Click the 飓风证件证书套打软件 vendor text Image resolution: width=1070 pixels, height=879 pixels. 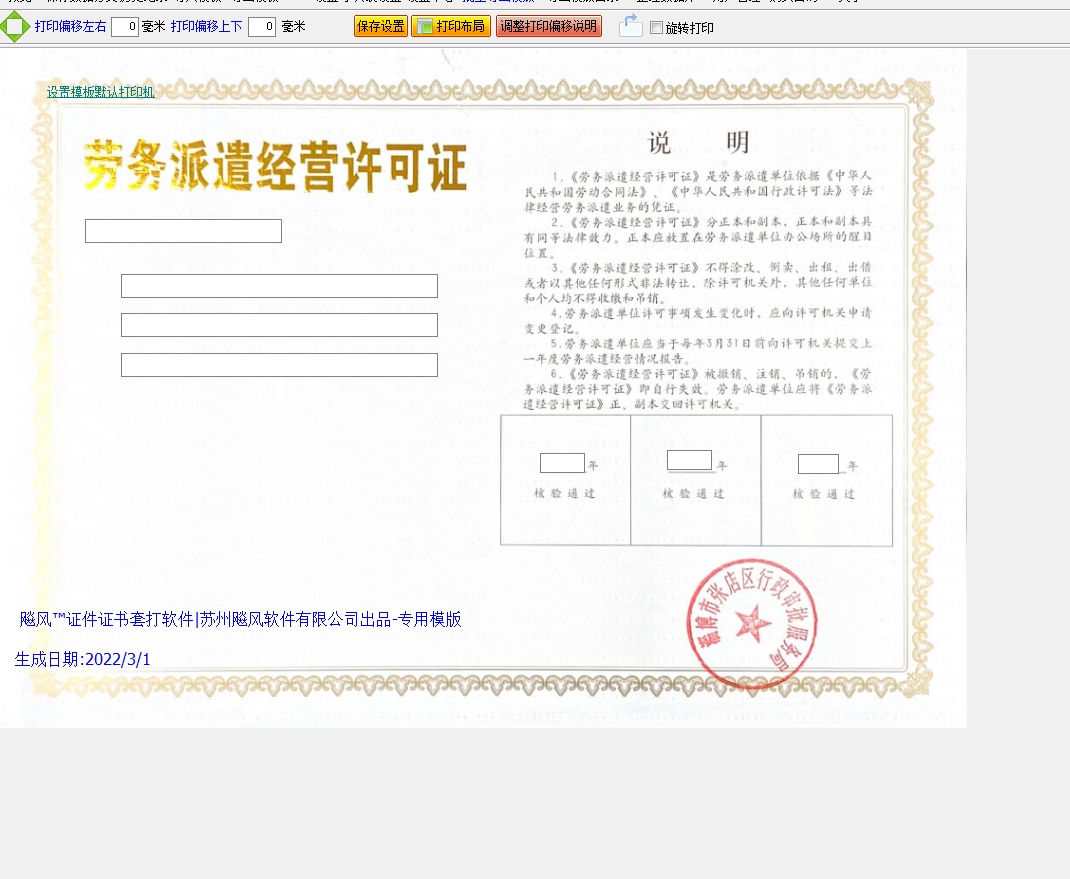tap(240, 619)
